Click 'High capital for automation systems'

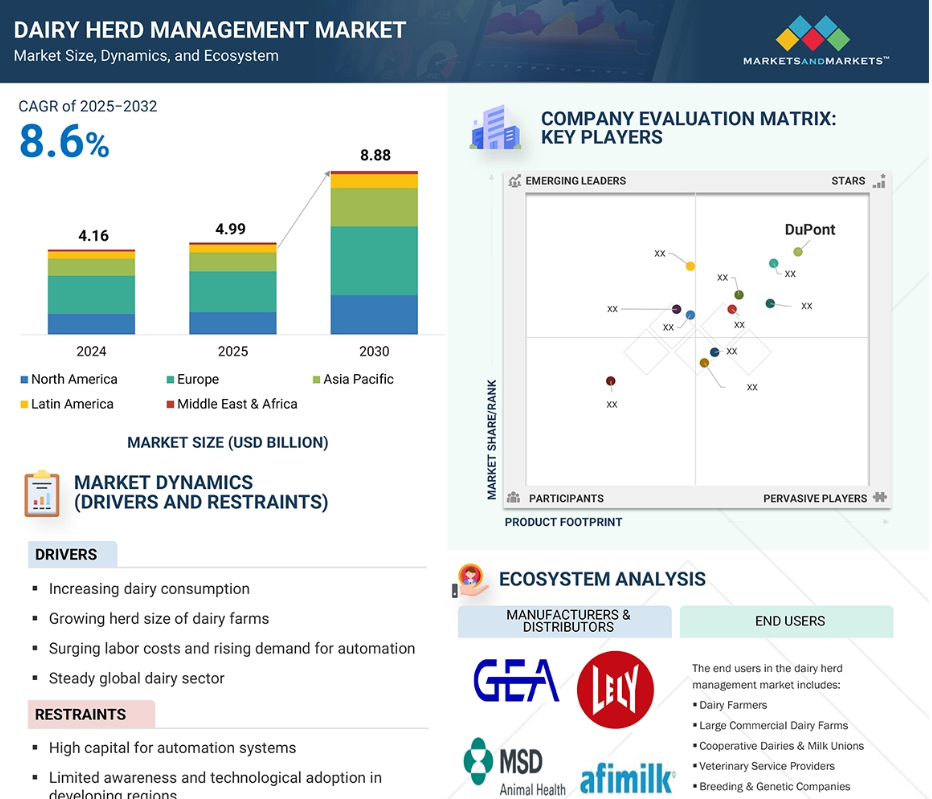[x=172, y=748]
